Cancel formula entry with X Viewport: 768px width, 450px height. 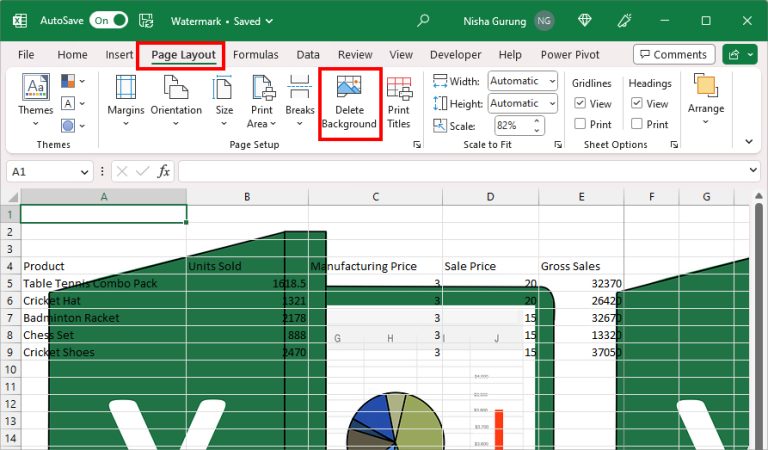tap(122, 171)
